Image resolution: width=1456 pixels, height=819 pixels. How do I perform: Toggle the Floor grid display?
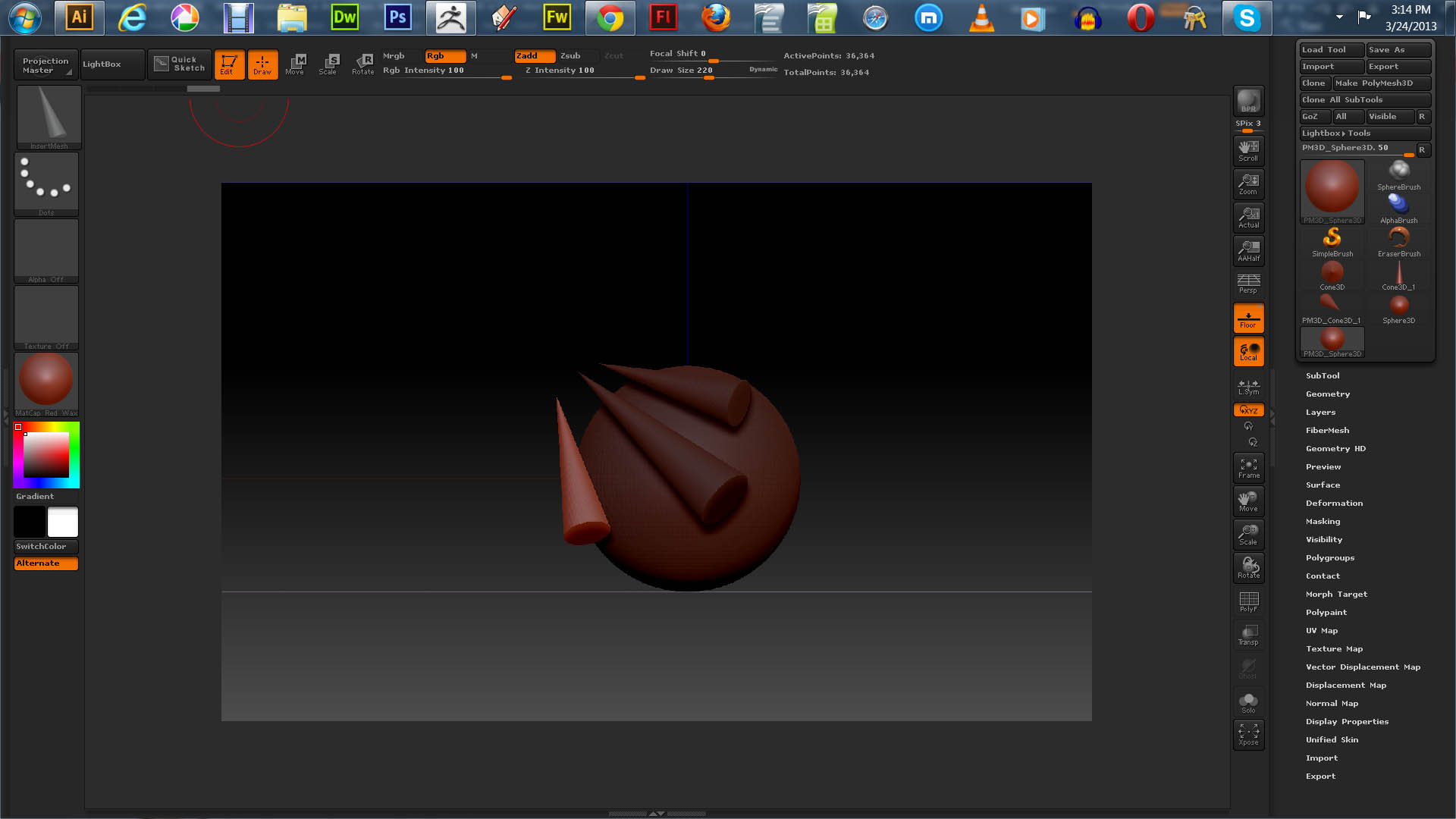point(1248,317)
